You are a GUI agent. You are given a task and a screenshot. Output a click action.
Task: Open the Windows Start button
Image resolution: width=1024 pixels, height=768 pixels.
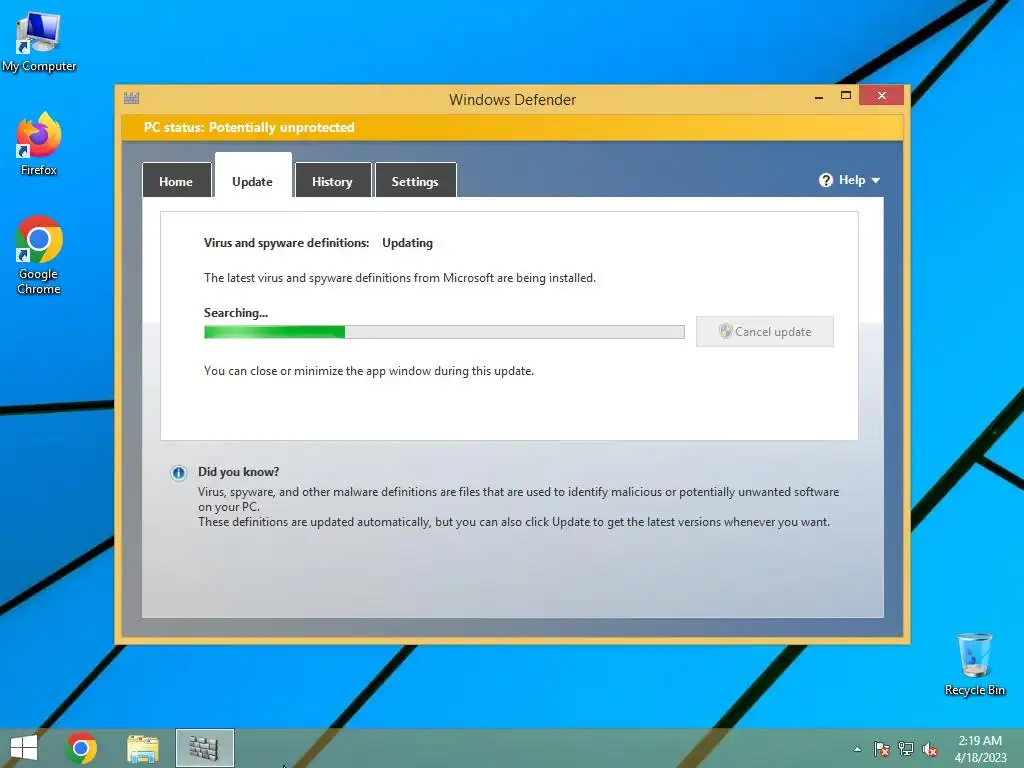(24, 748)
